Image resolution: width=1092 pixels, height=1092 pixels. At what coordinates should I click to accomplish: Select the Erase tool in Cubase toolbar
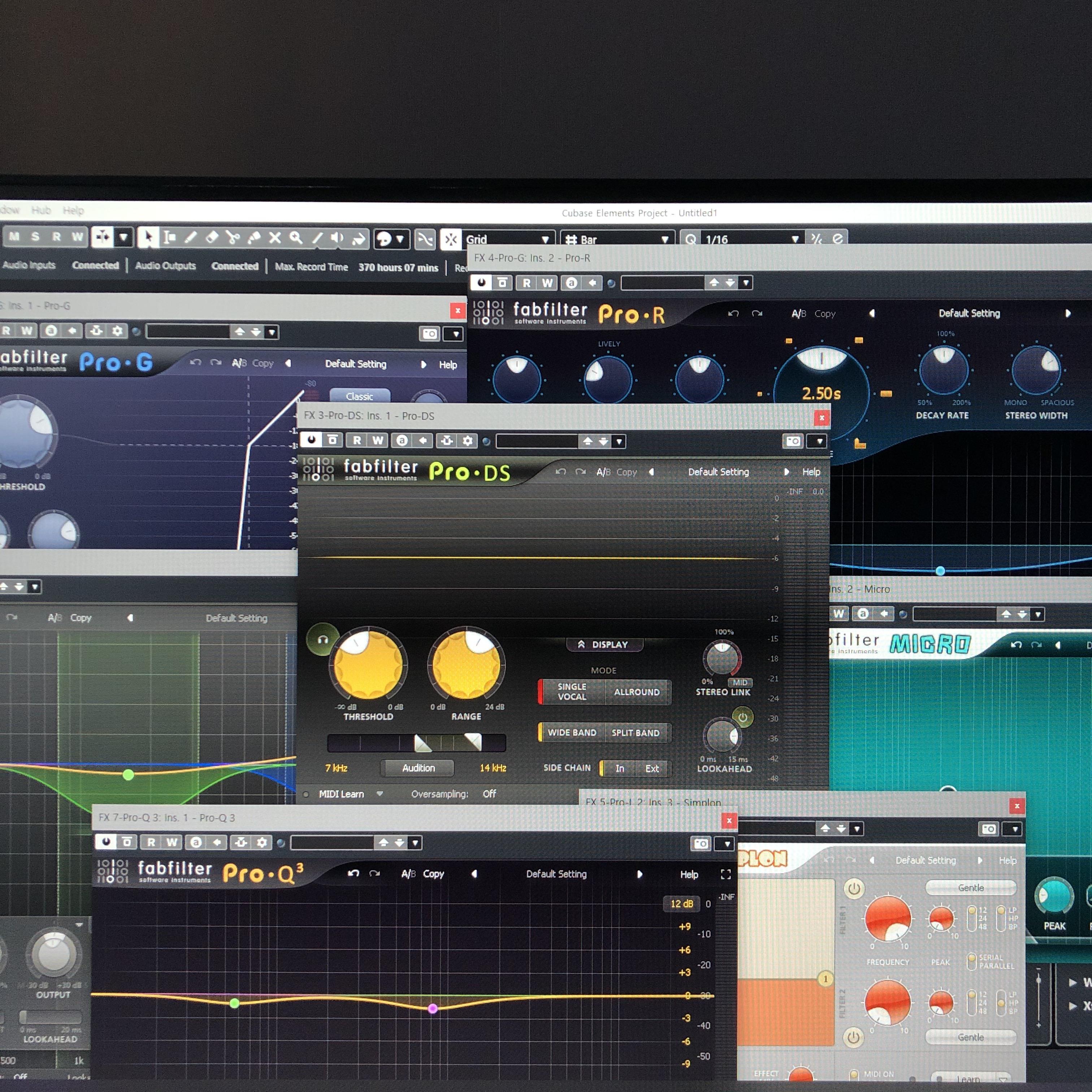point(211,238)
